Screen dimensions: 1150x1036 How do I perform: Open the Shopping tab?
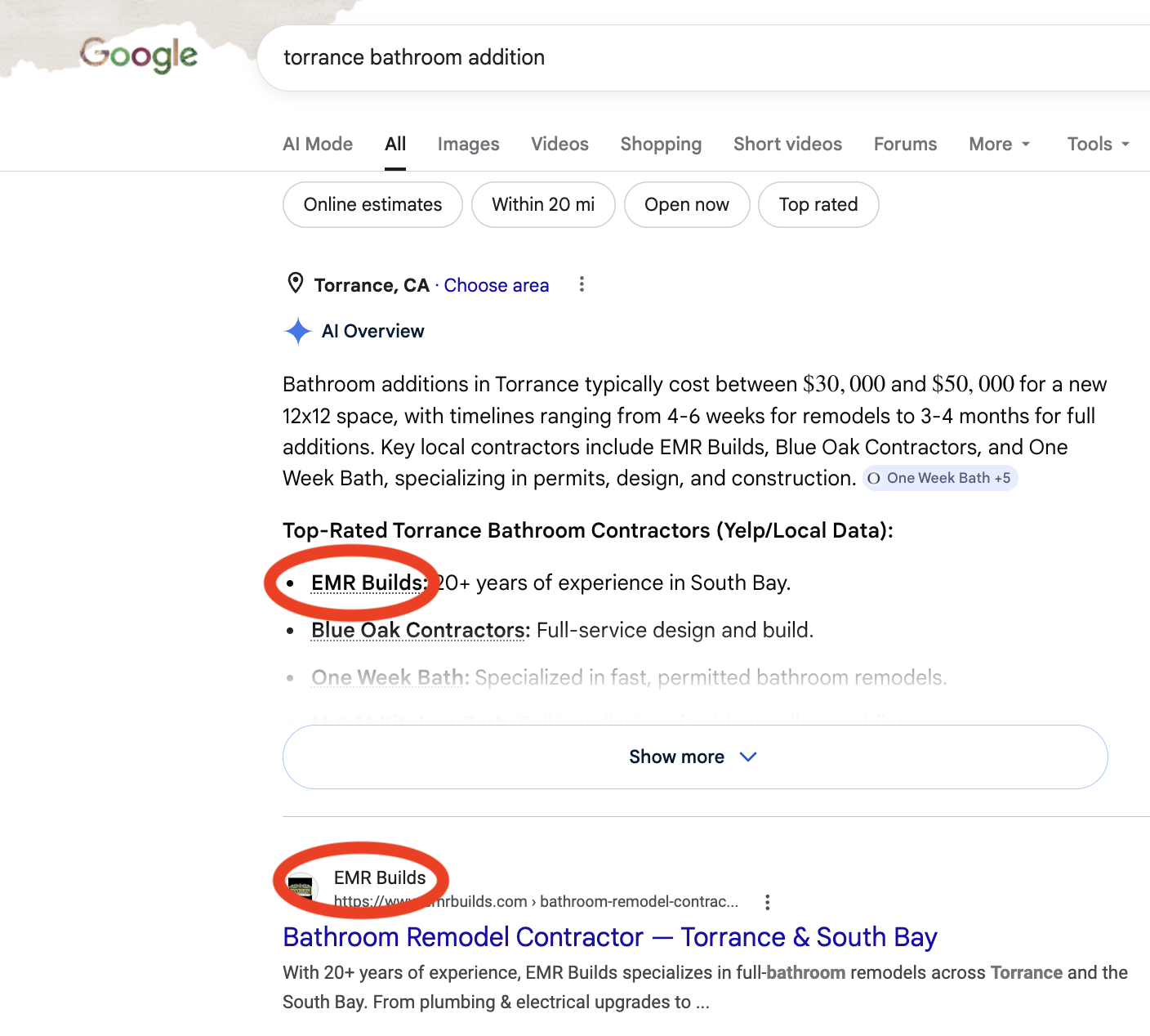click(661, 144)
